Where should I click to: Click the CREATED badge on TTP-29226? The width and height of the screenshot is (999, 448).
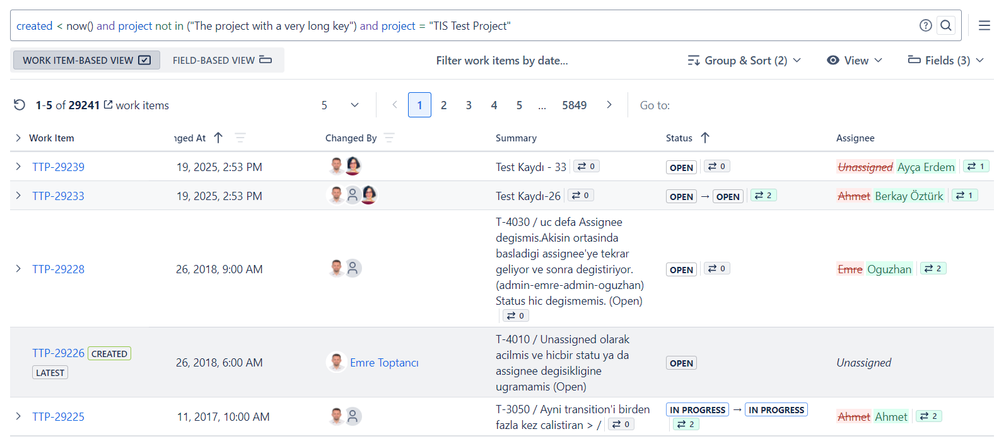pyautogui.click(x=110, y=353)
